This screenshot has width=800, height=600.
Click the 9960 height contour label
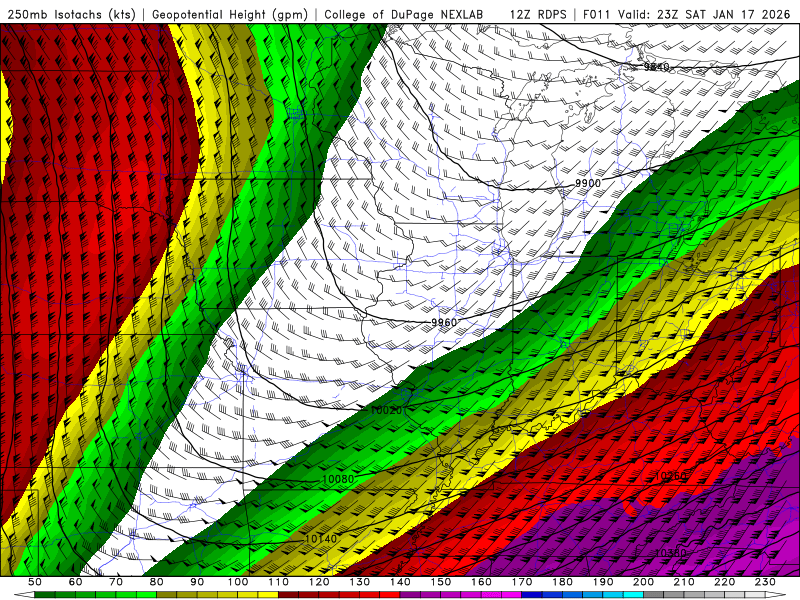[x=444, y=322]
